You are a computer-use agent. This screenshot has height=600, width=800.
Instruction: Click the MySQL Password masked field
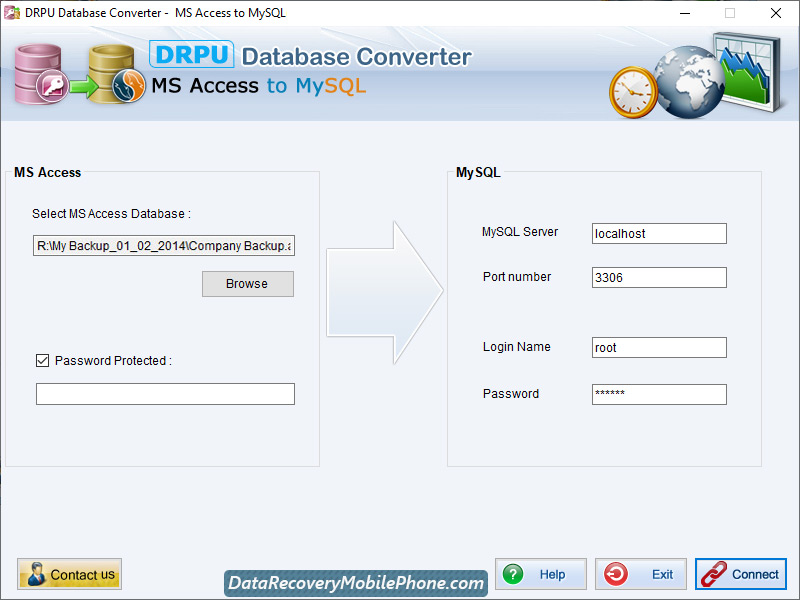(x=658, y=394)
